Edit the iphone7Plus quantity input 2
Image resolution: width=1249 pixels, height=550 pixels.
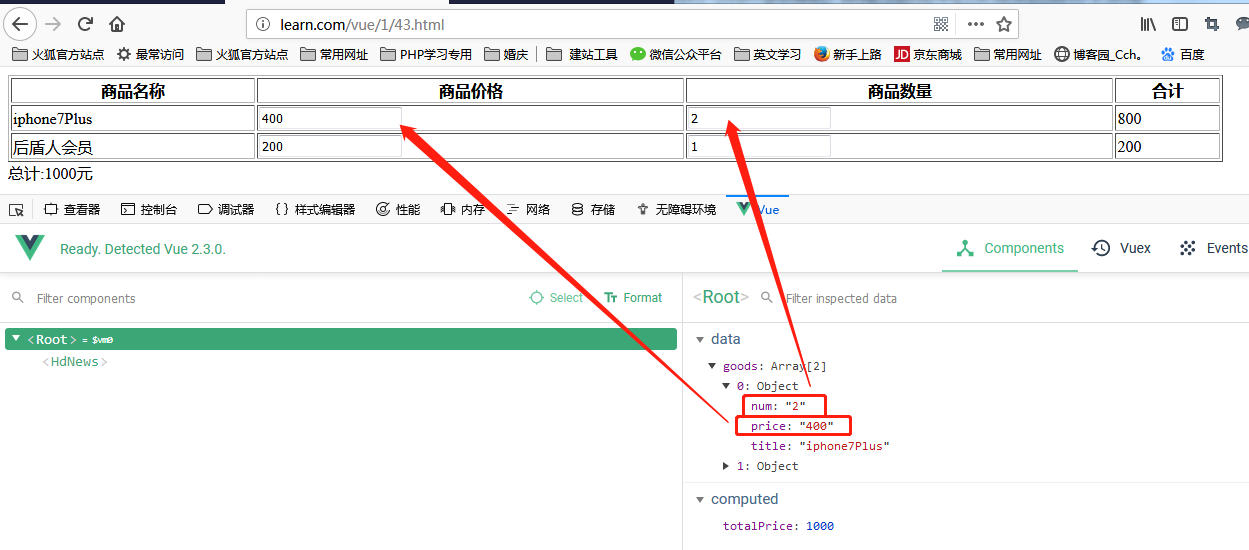(x=759, y=118)
